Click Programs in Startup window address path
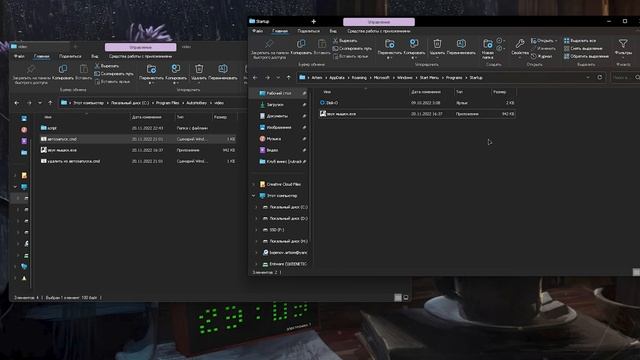The width and height of the screenshot is (640, 360). pyautogui.click(x=454, y=78)
